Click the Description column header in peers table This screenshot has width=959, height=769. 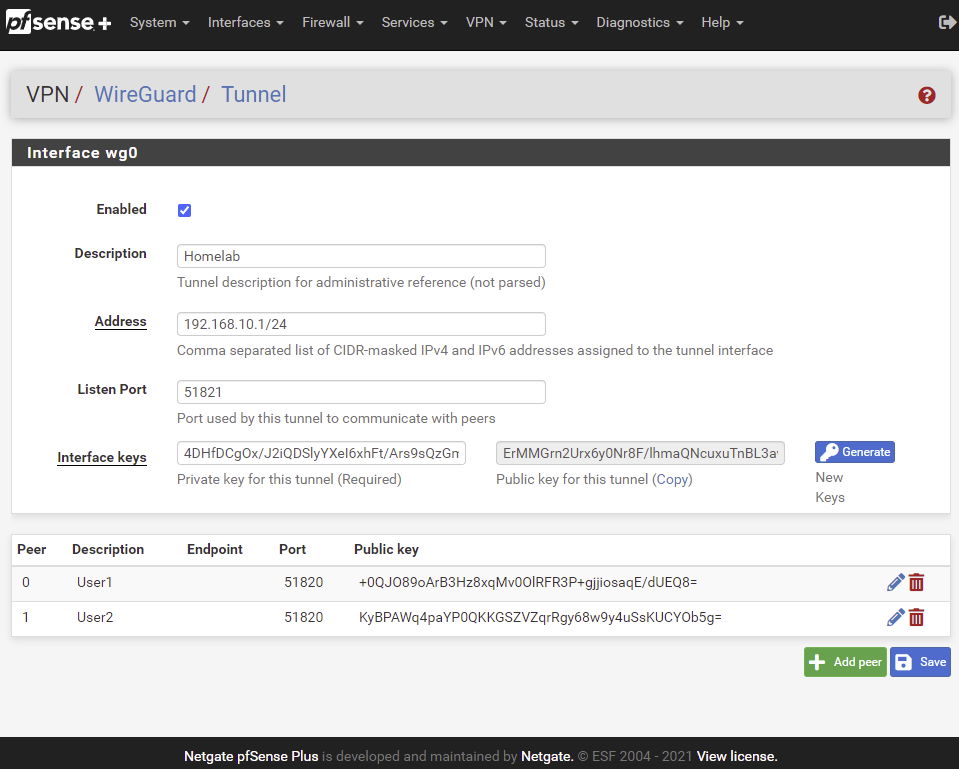(x=108, y=549)
